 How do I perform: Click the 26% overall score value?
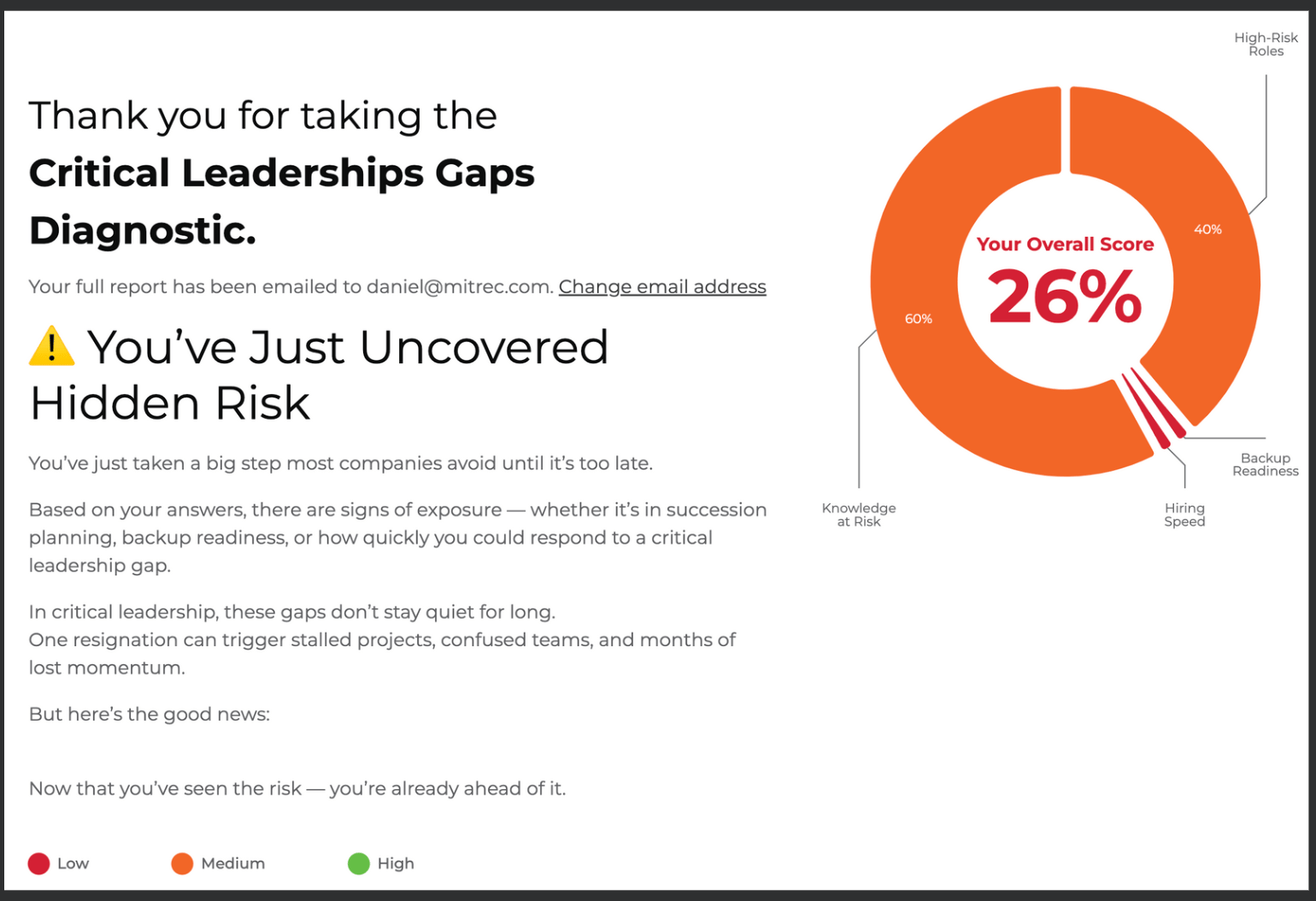coord(1065,297)
